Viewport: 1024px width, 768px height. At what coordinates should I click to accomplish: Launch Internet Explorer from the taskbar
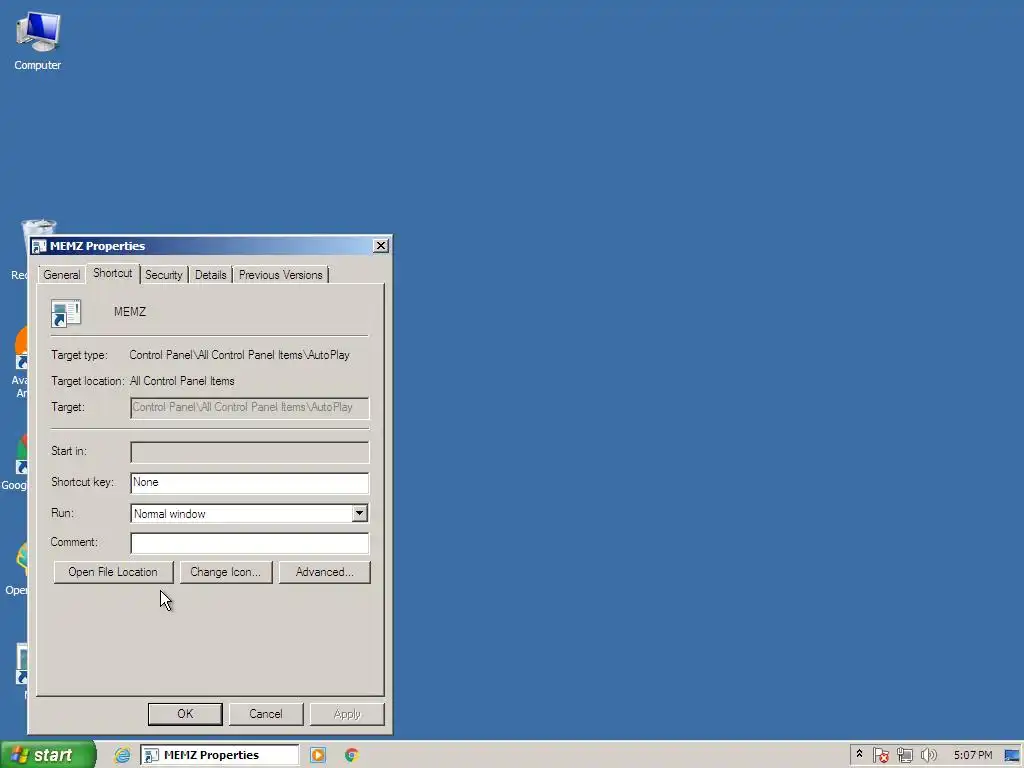point(122,755)
